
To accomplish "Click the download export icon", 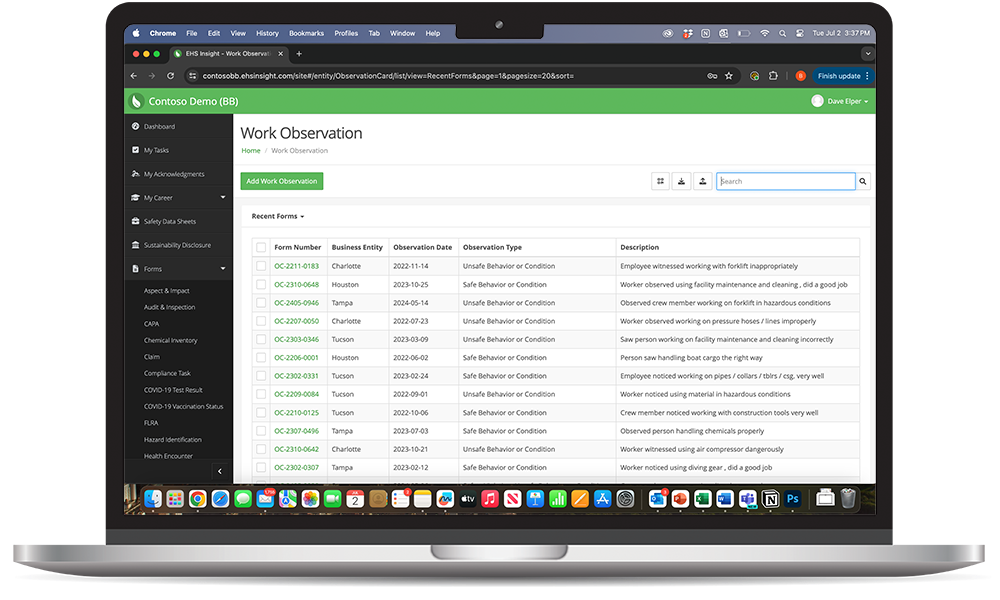I will pos(681,181).
